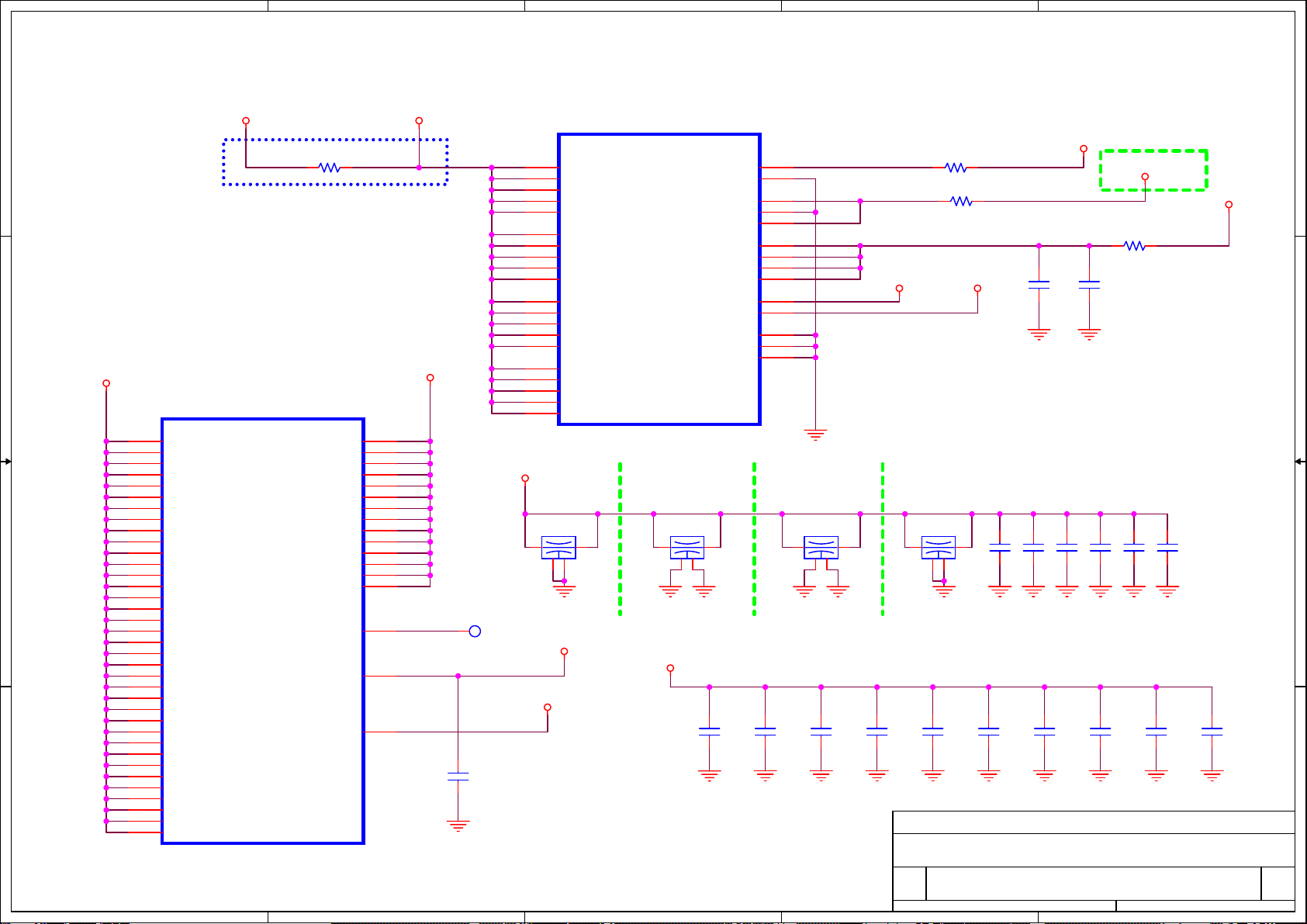Select the resistor leading to the green dashed box

(961, 202)
